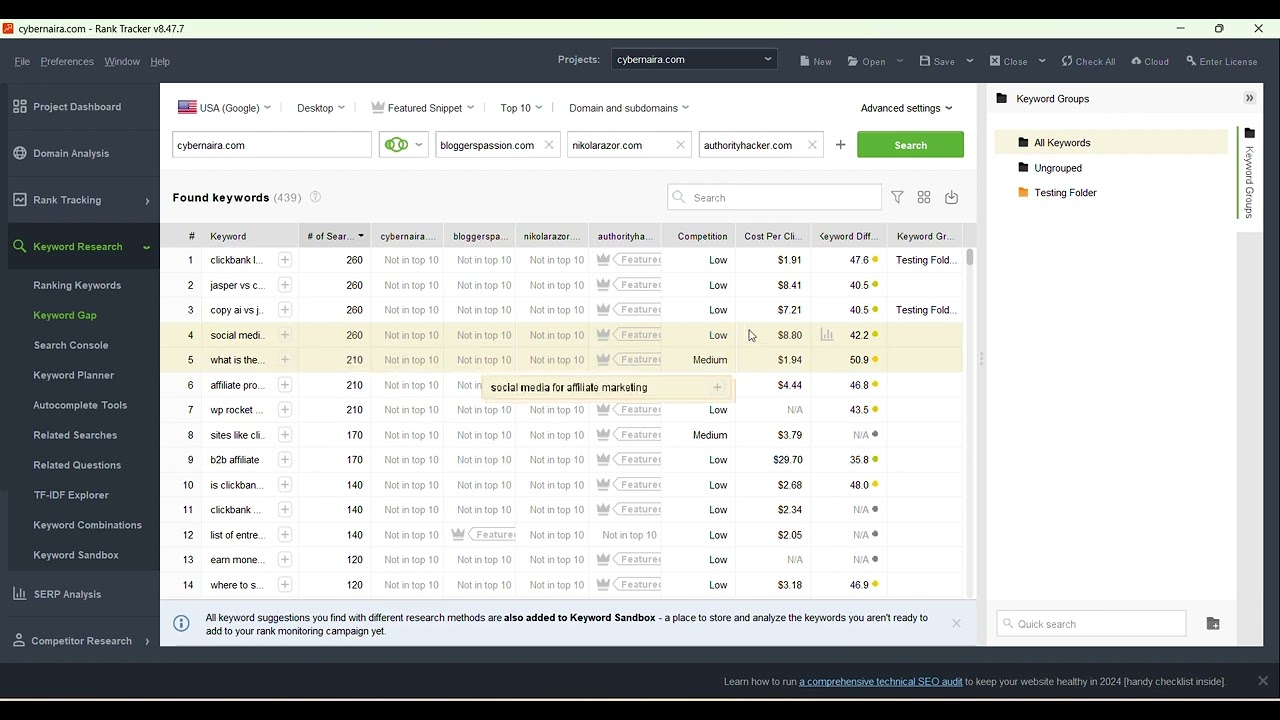
Task: Open the Cloud toolbar option
Action: click(x=1150, y=61)
